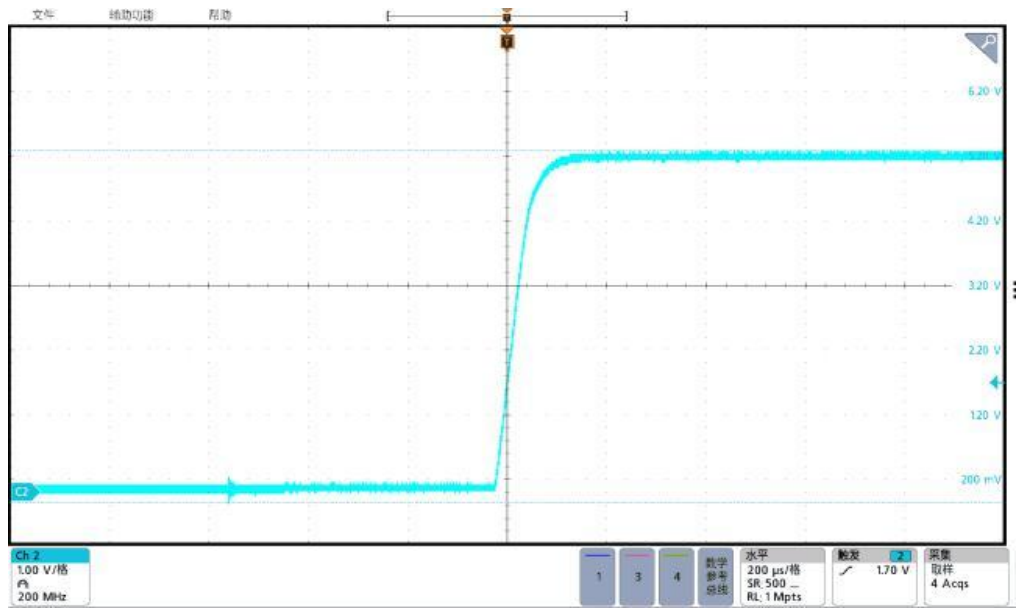Viewport: 1024px width, 616px height.
Task: Open the 采集 (Acquisition) settings badge
Action: pos(967,577)
